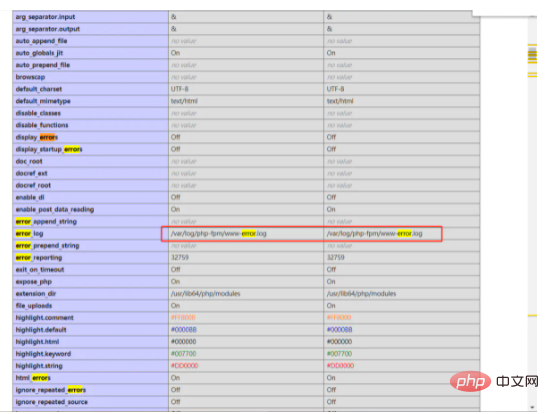This screenshot has height=414, width=549.
Task: Select the disable_classes directive name
Action: tap(38, 113)
